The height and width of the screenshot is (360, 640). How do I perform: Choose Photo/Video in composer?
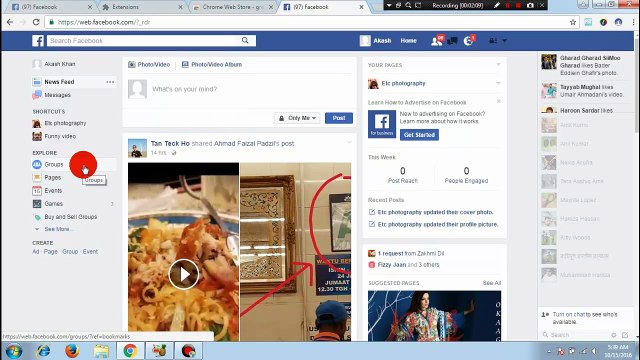[149, 64]
